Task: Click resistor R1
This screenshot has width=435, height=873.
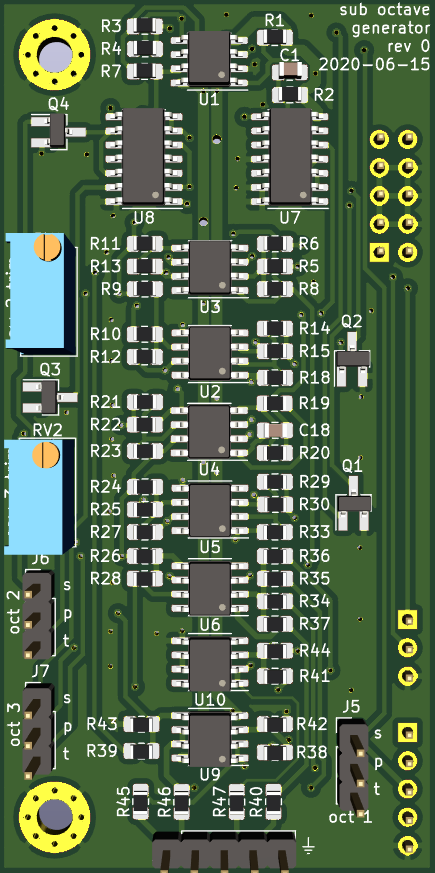Action: [x=275, y=38]
